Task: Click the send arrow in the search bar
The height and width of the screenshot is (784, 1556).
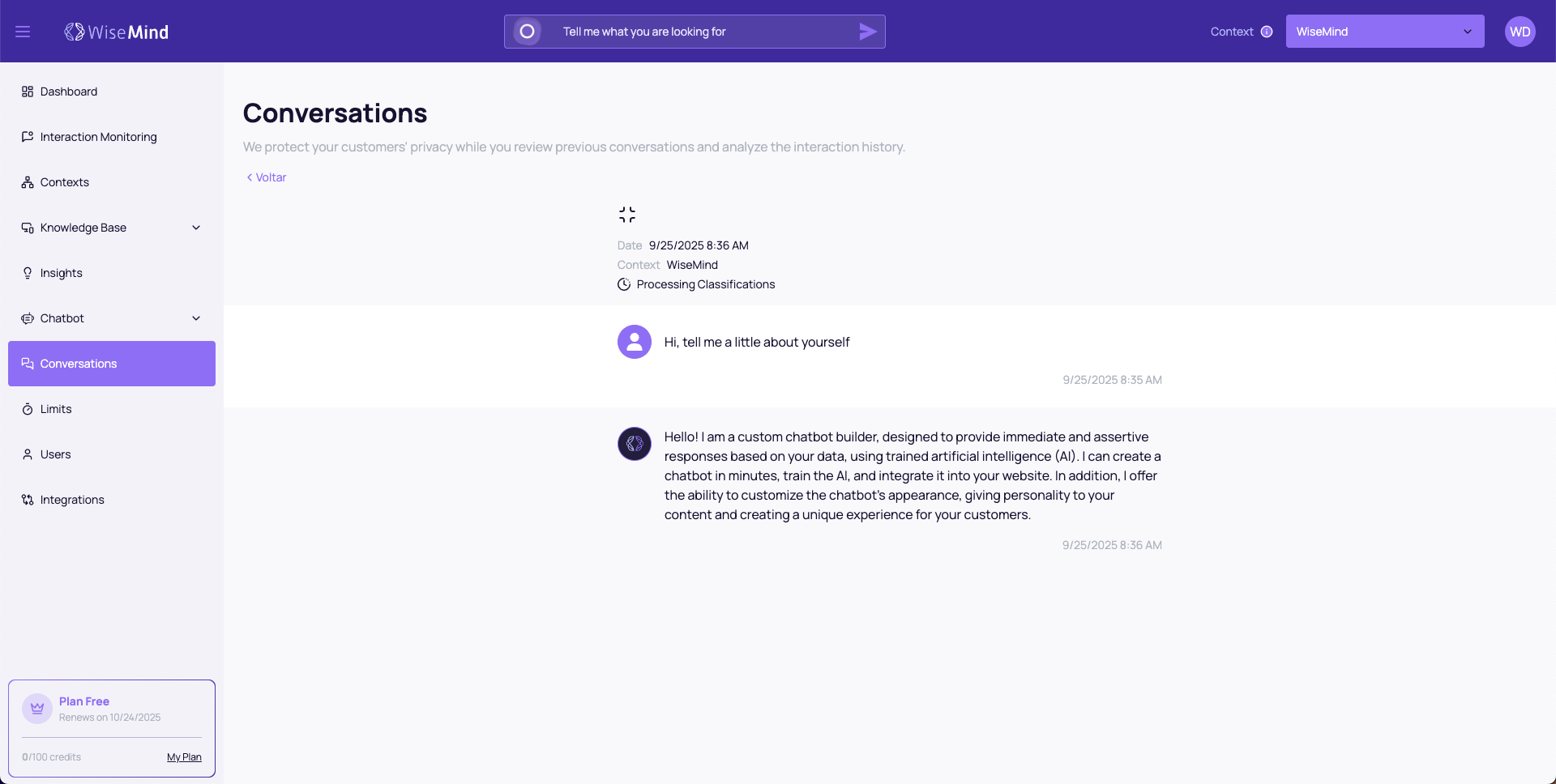Action: point(867,32)
